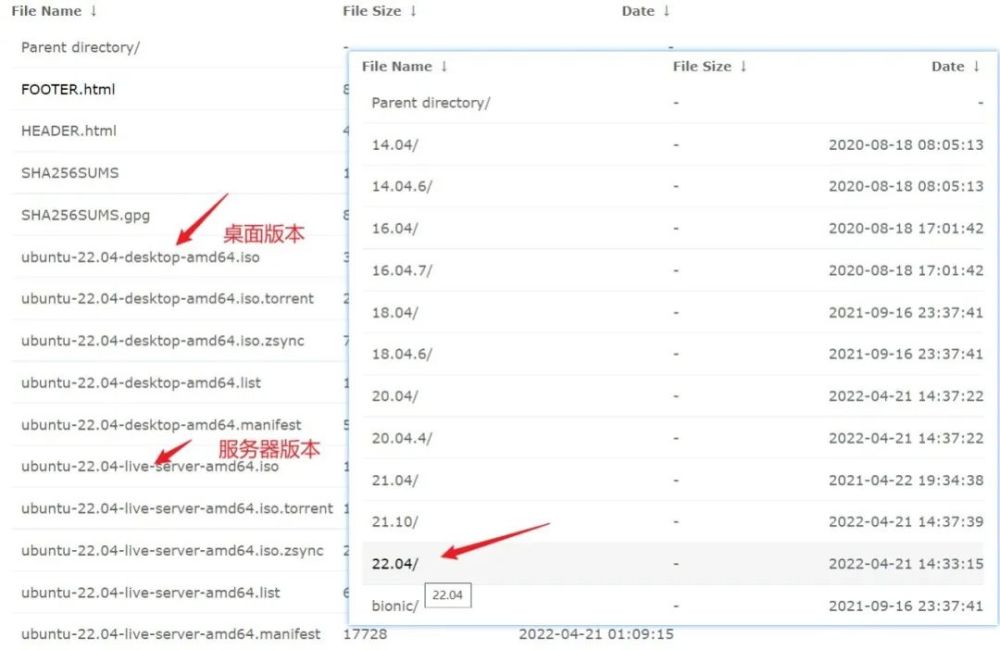Screen dimensions: 1000x650
Task: Open the 20.04.4/ folder
Action: [x=402, y=438]
